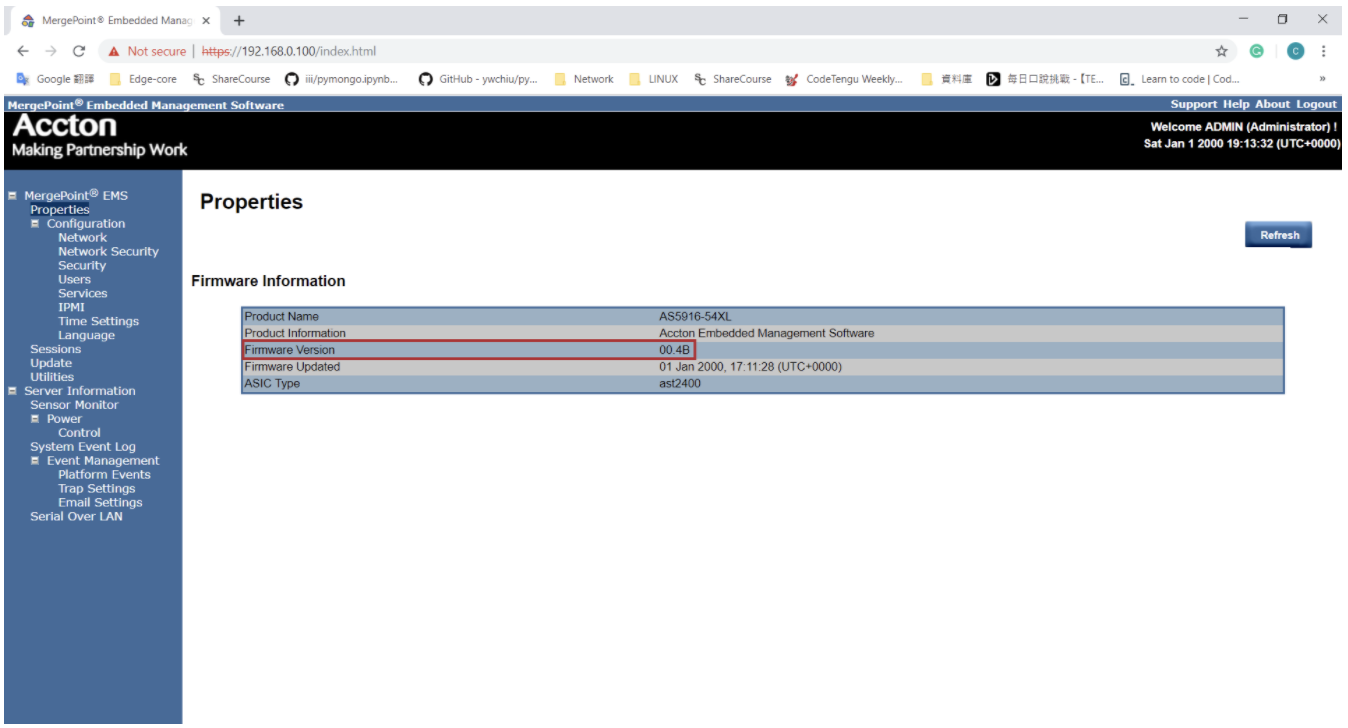Select Properties in the sidebar
Viewport: 1348px width, 728px height.
60,210
